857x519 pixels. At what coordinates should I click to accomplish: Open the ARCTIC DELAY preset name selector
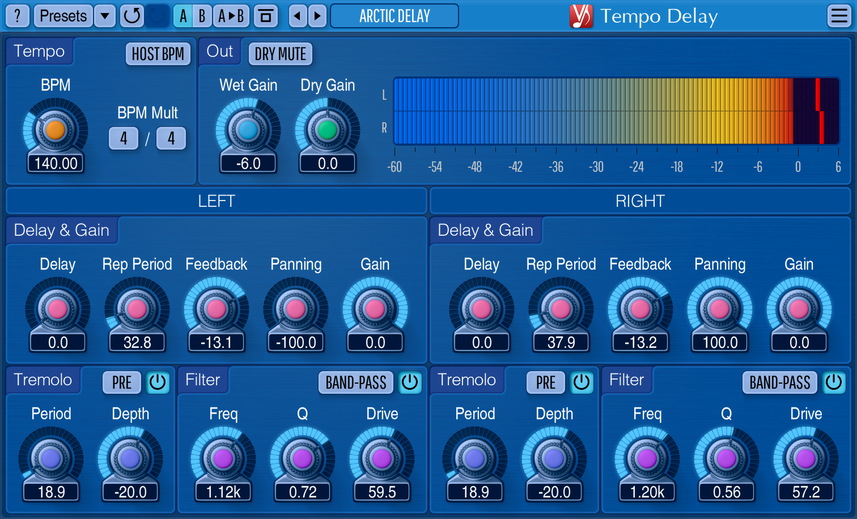coord(394,16)
